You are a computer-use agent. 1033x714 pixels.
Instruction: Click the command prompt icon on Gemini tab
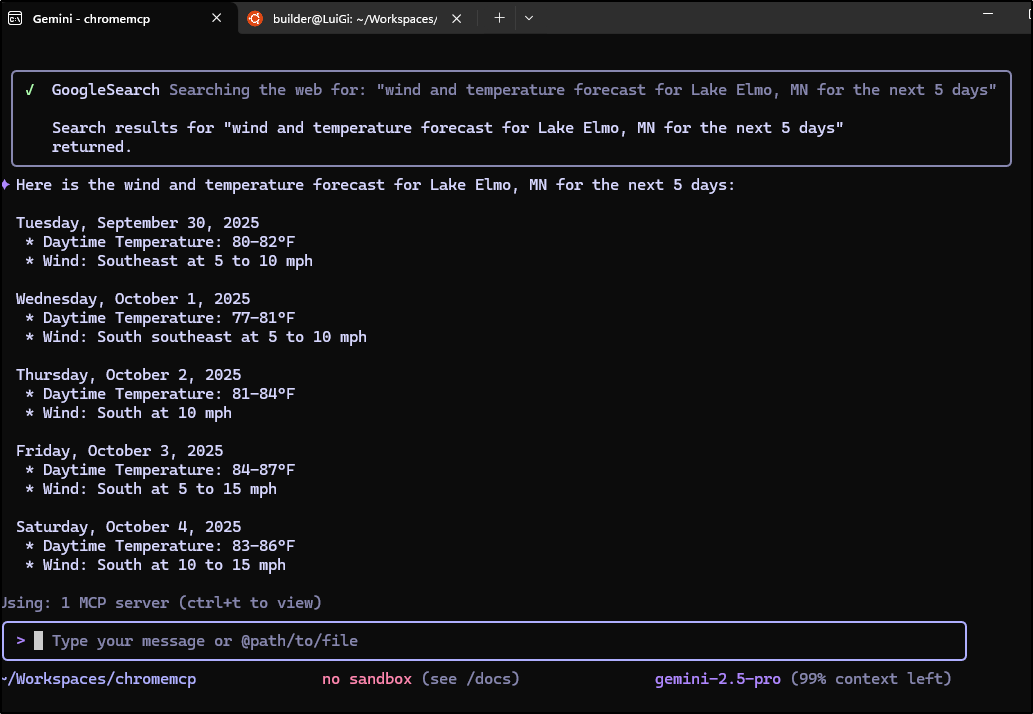click(x=15, y=19)
